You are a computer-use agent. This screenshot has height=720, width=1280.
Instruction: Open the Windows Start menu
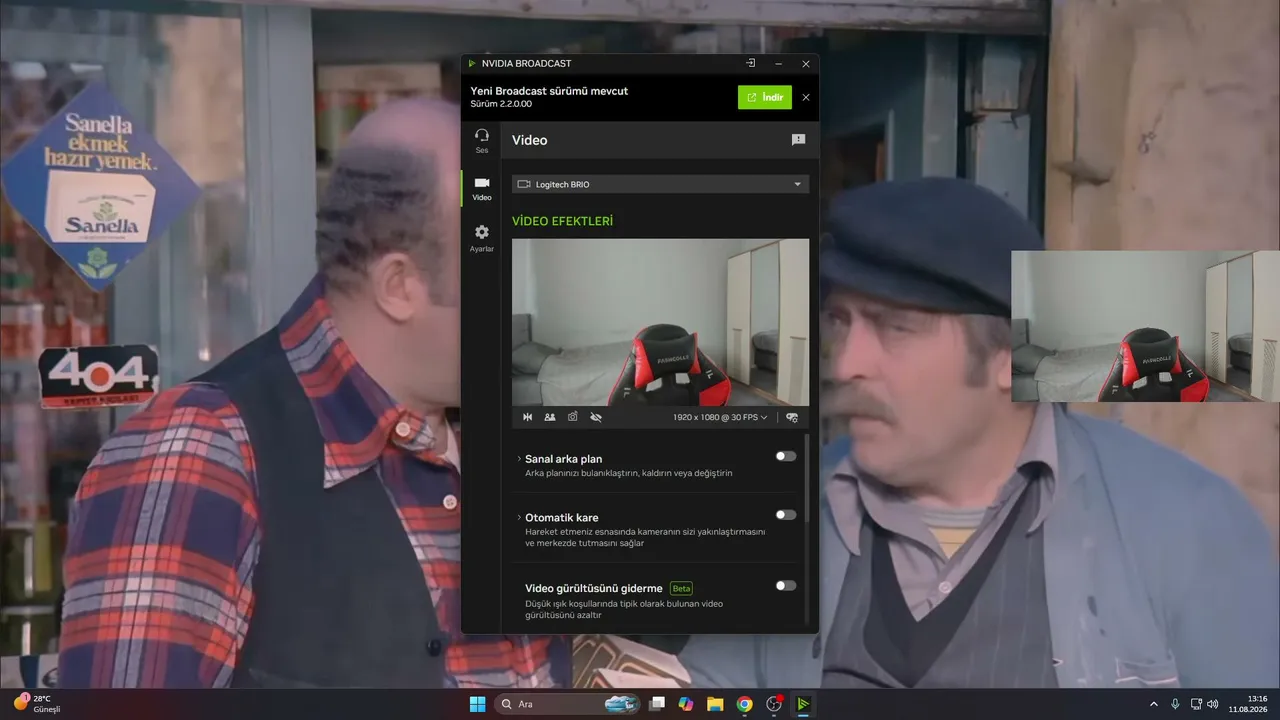pyautogui.click(x=477, y=704)
